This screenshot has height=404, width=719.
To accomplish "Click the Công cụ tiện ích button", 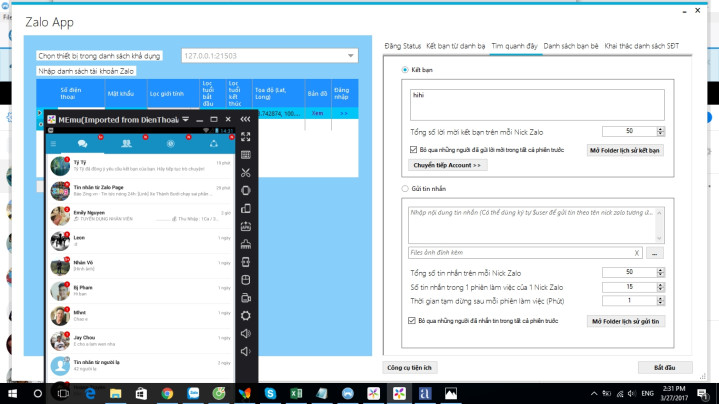I will (x=409, y=368).
